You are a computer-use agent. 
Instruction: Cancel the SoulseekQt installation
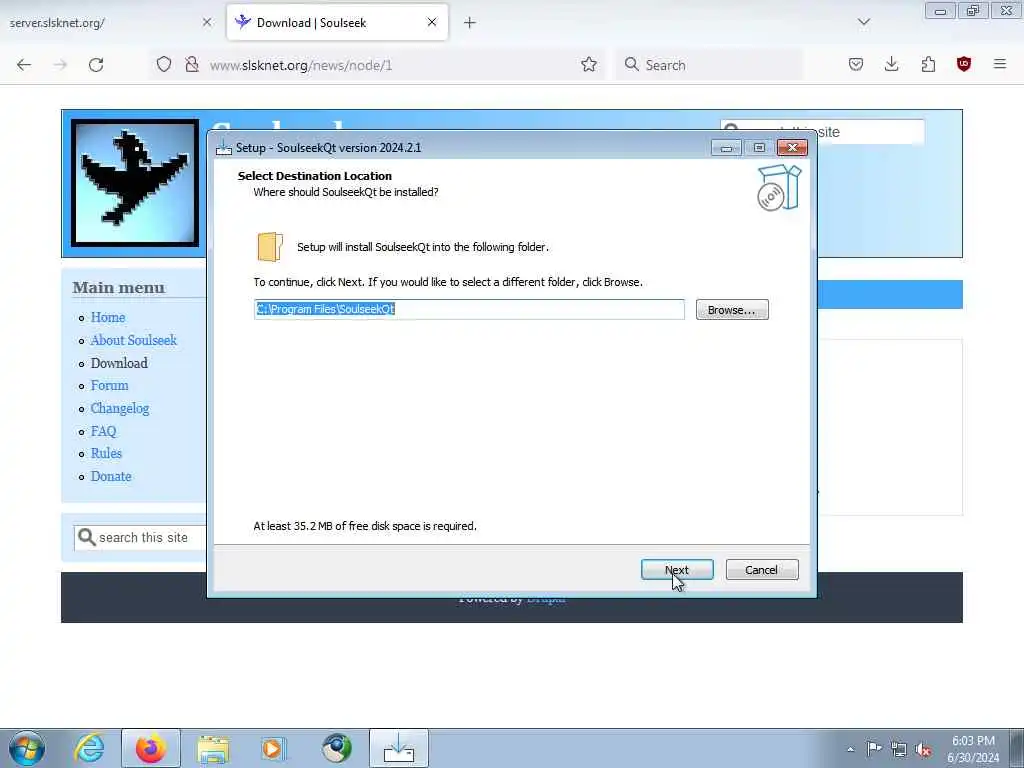(x=761, y=569)
